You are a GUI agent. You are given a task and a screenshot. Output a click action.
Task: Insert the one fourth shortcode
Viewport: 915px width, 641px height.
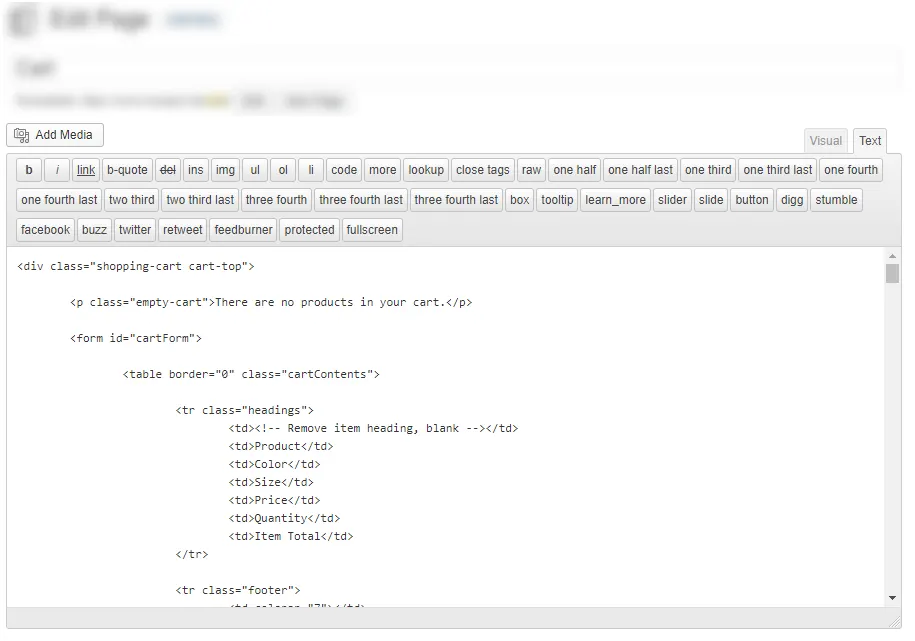851,170
